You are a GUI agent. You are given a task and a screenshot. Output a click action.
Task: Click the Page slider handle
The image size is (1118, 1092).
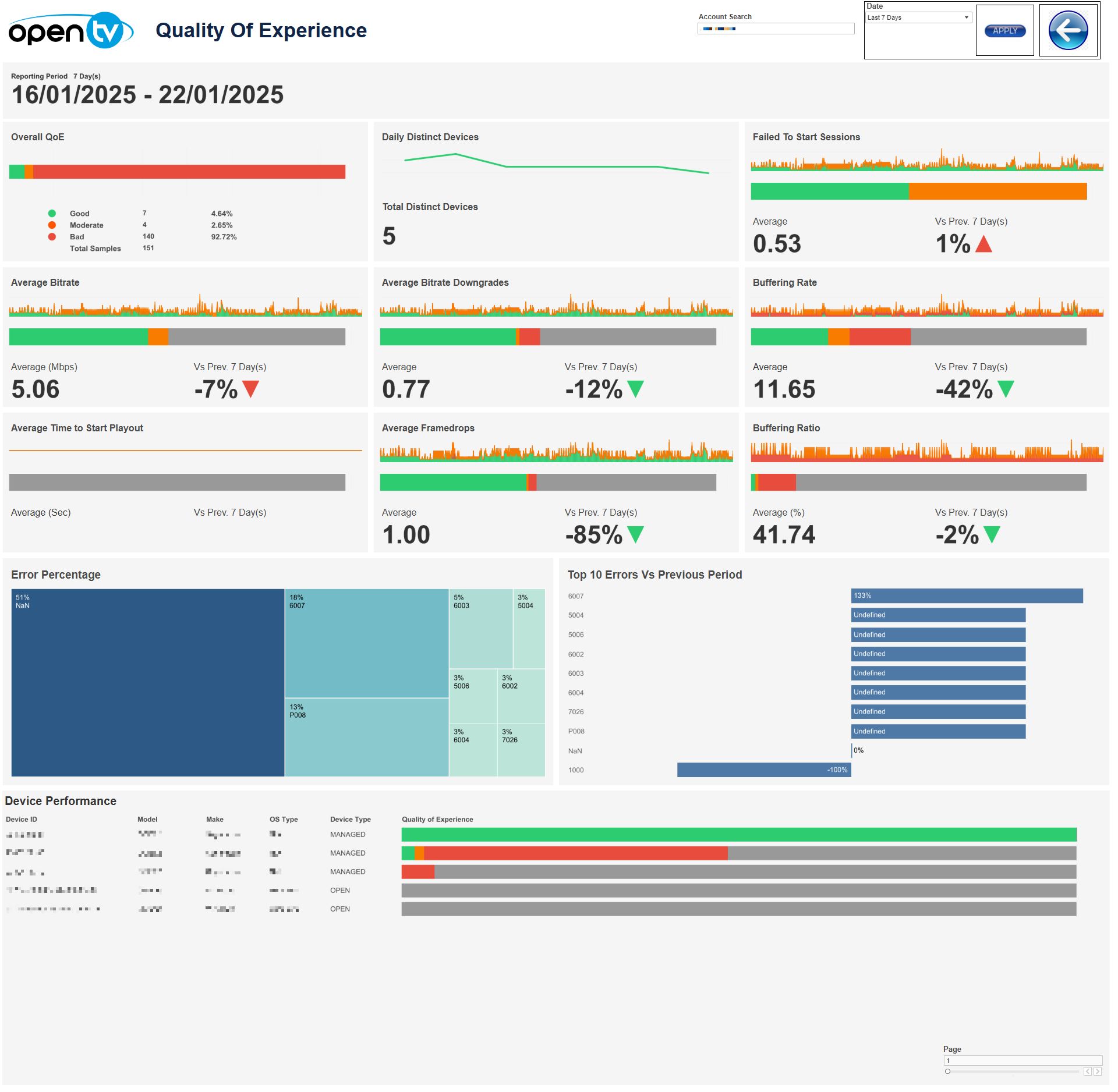point(947,1071)
